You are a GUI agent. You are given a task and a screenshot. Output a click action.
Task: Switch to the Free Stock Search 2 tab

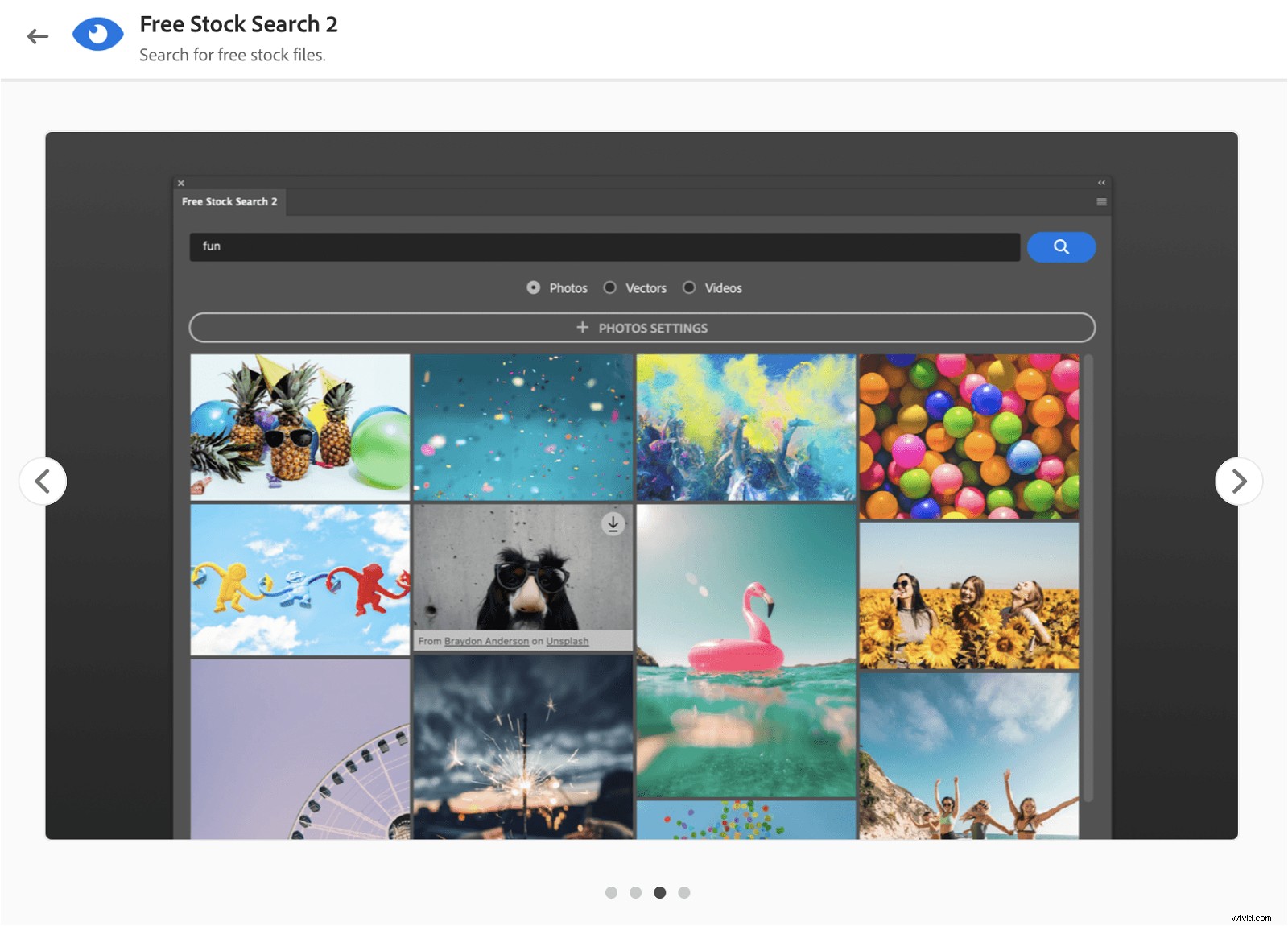229,201
